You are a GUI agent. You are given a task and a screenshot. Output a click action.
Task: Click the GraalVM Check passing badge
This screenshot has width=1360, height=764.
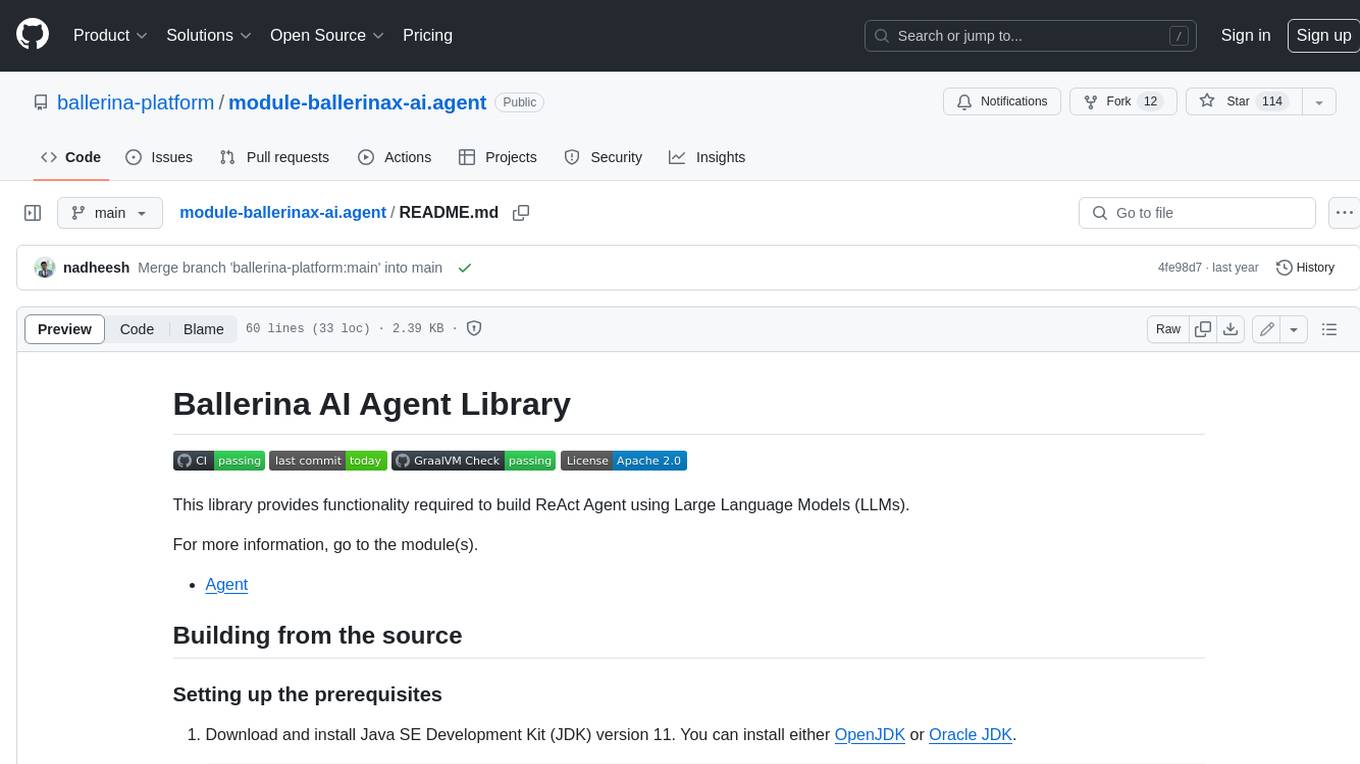click(474, 460)
